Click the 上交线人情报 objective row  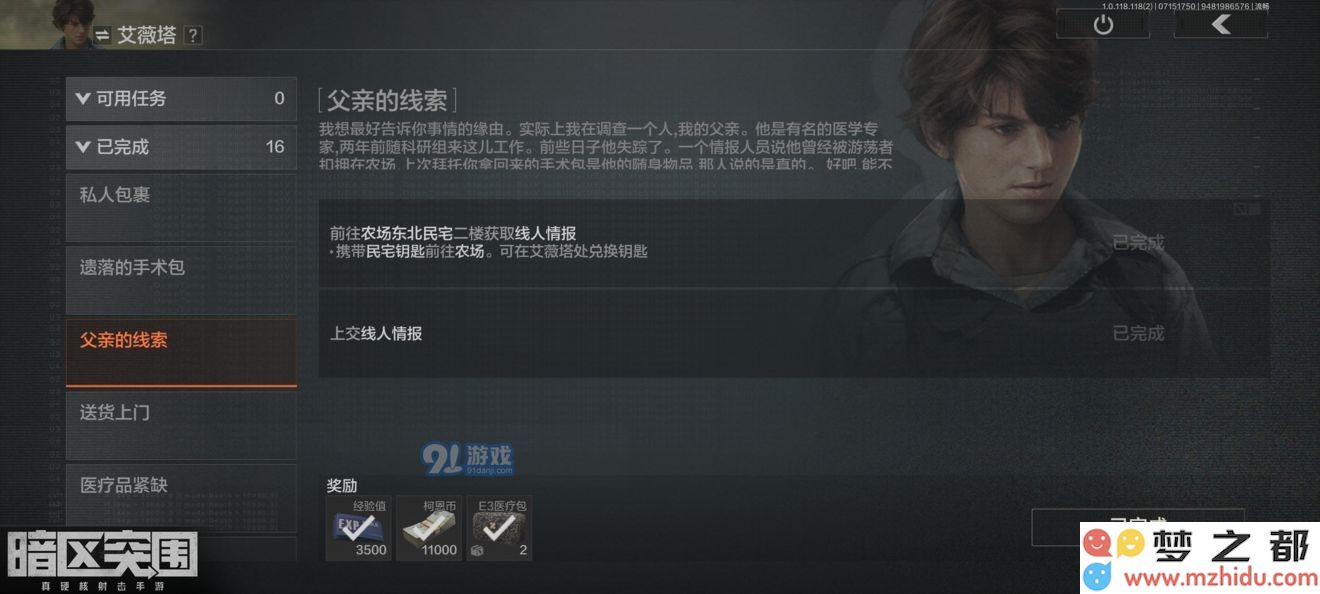click(794, 334)
